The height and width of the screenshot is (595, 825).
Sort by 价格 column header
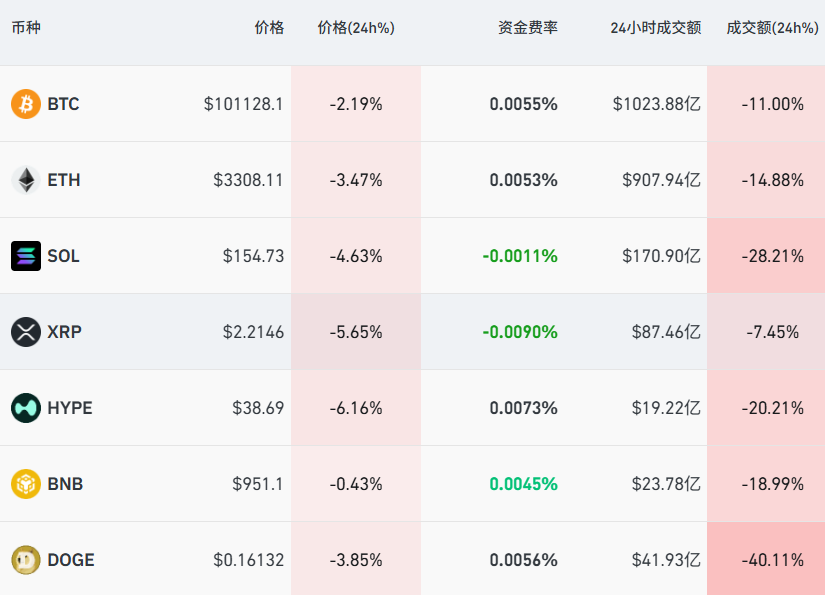pyautogui.click(x=269, y=28)
